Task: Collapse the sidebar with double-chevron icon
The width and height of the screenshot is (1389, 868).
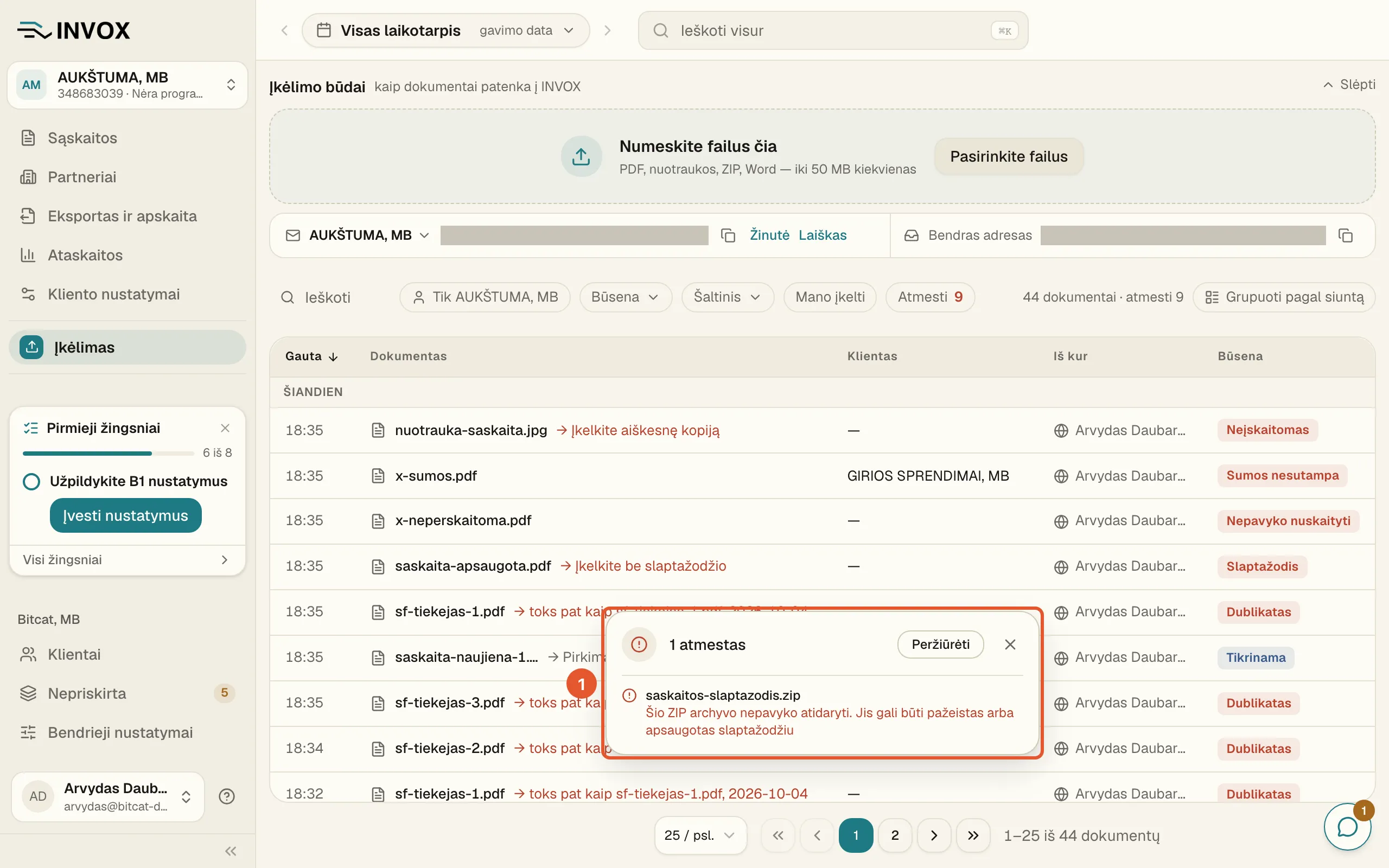Action: [x=231, y=851]
